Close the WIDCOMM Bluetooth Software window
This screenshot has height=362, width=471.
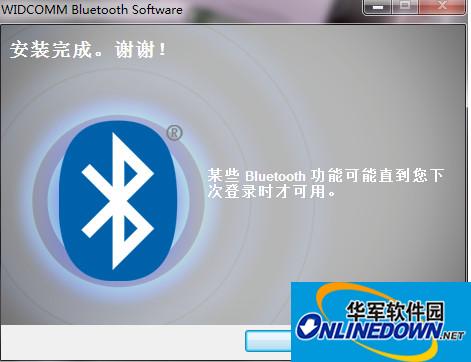[442, 6]
